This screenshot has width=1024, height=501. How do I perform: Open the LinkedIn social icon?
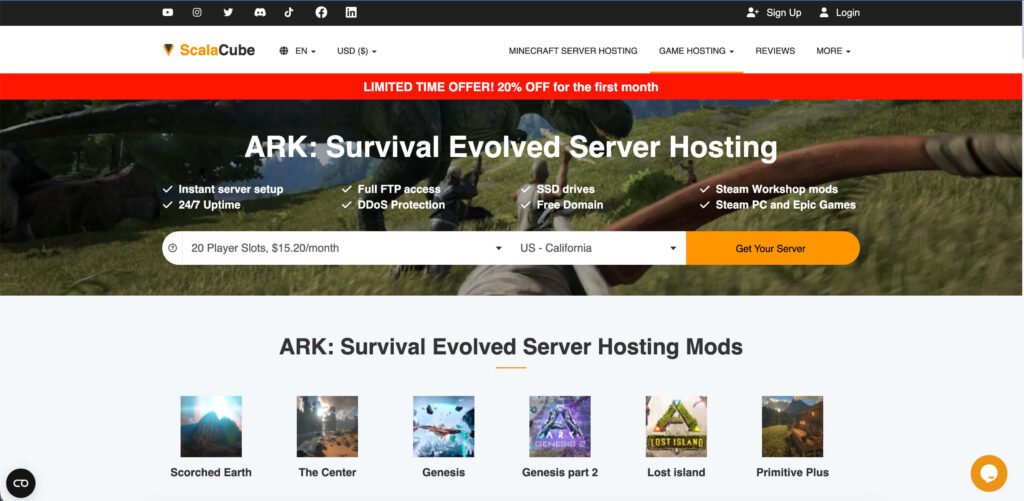click(351, 12)
